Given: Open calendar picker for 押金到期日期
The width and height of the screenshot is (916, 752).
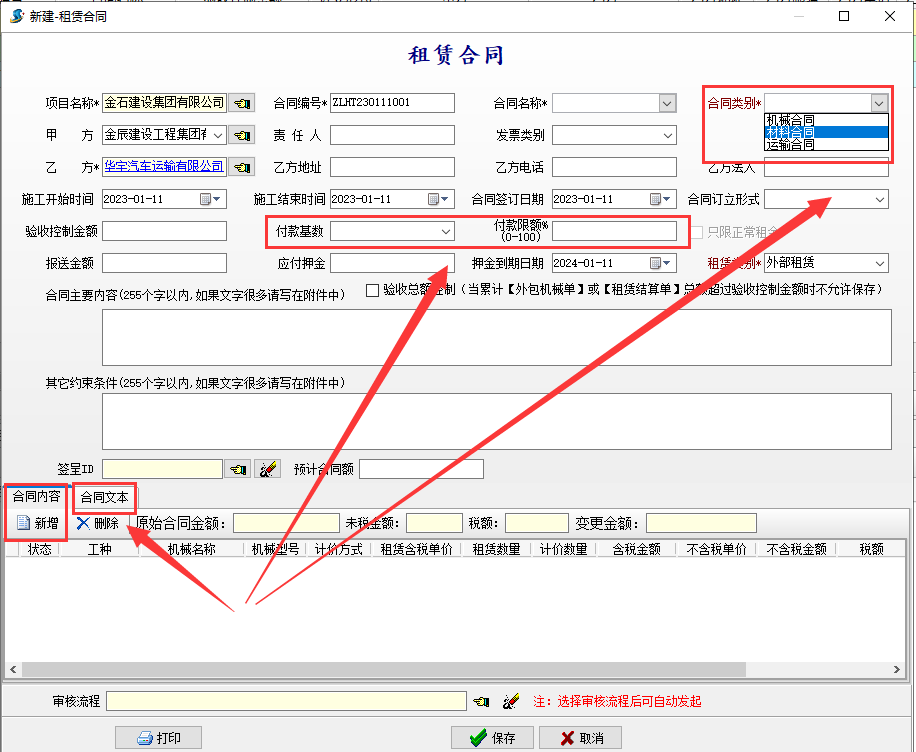Looking at the screenshot, I should 662,263.
